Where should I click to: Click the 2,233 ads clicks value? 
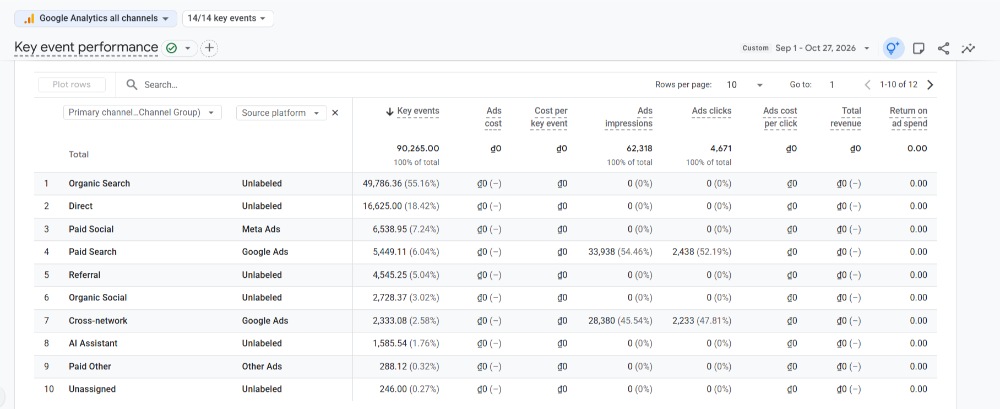pos(685,321)
